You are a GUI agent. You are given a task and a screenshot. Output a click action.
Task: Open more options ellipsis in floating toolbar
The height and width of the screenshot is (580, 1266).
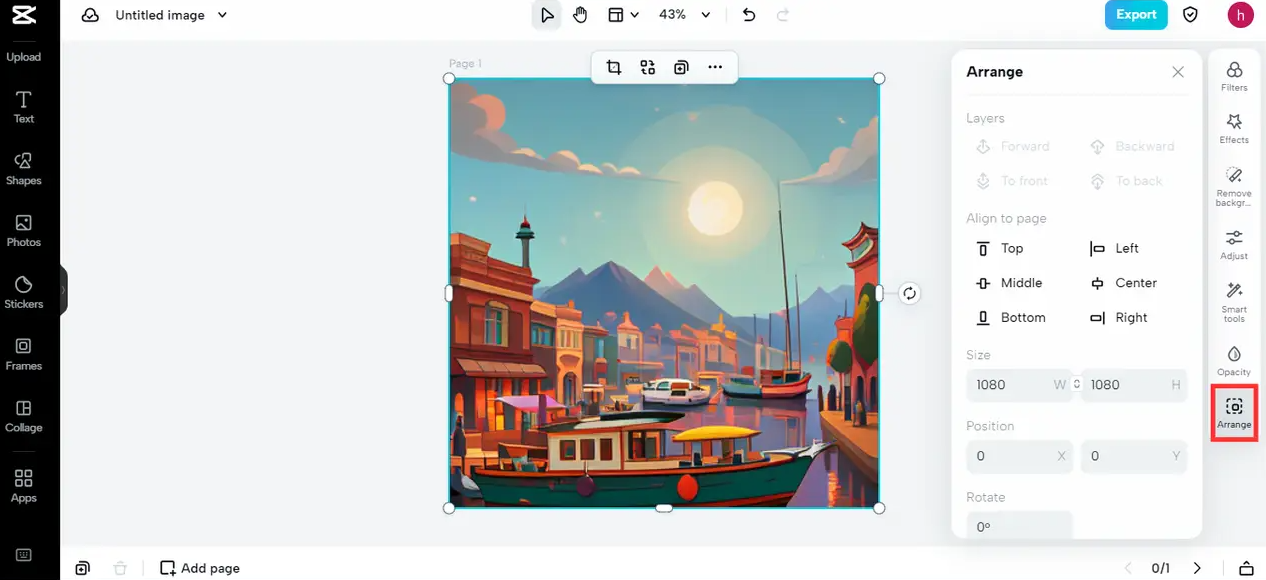pos(715,67)
